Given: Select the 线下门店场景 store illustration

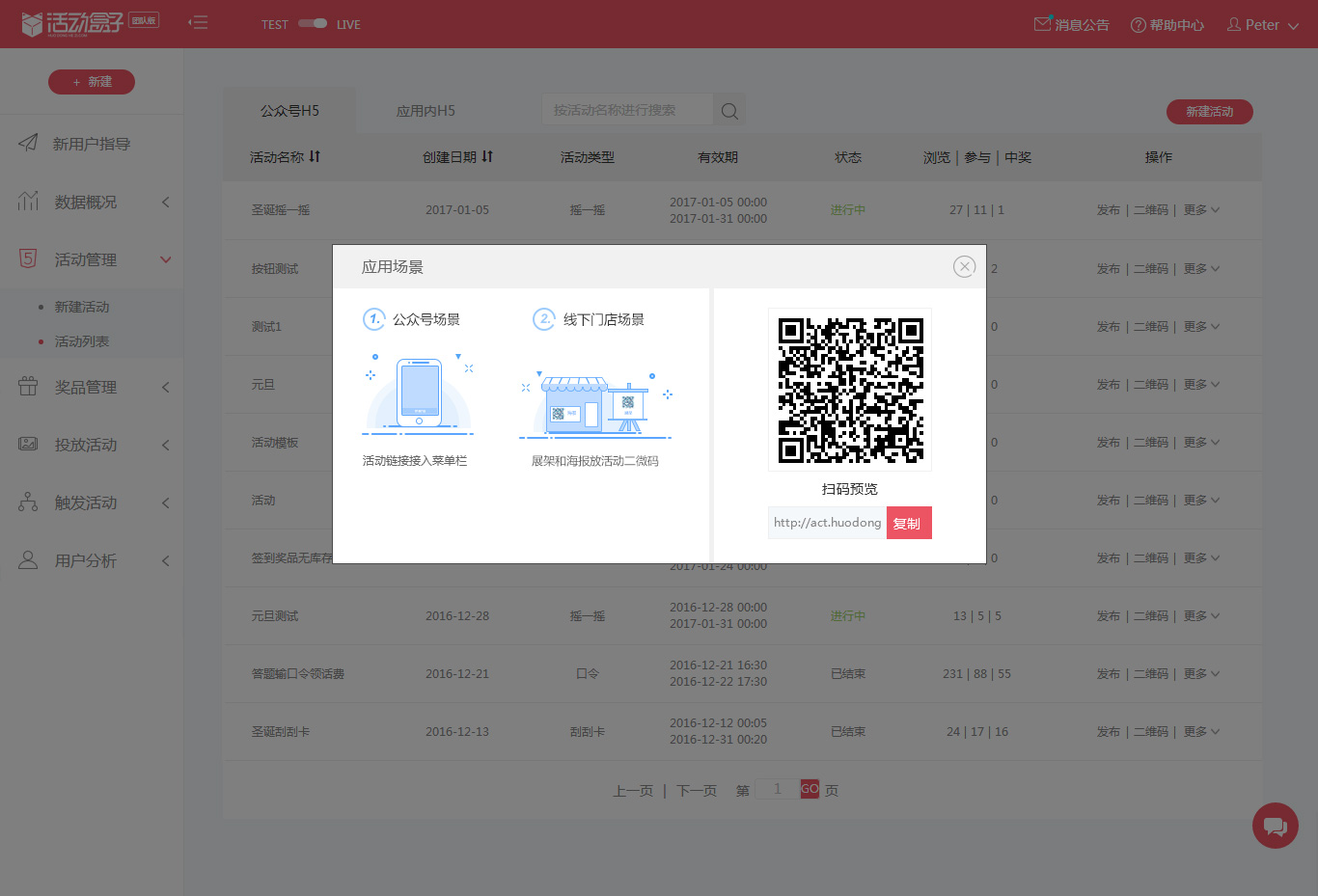Looking at the screenshot, I should click(595, 402).
